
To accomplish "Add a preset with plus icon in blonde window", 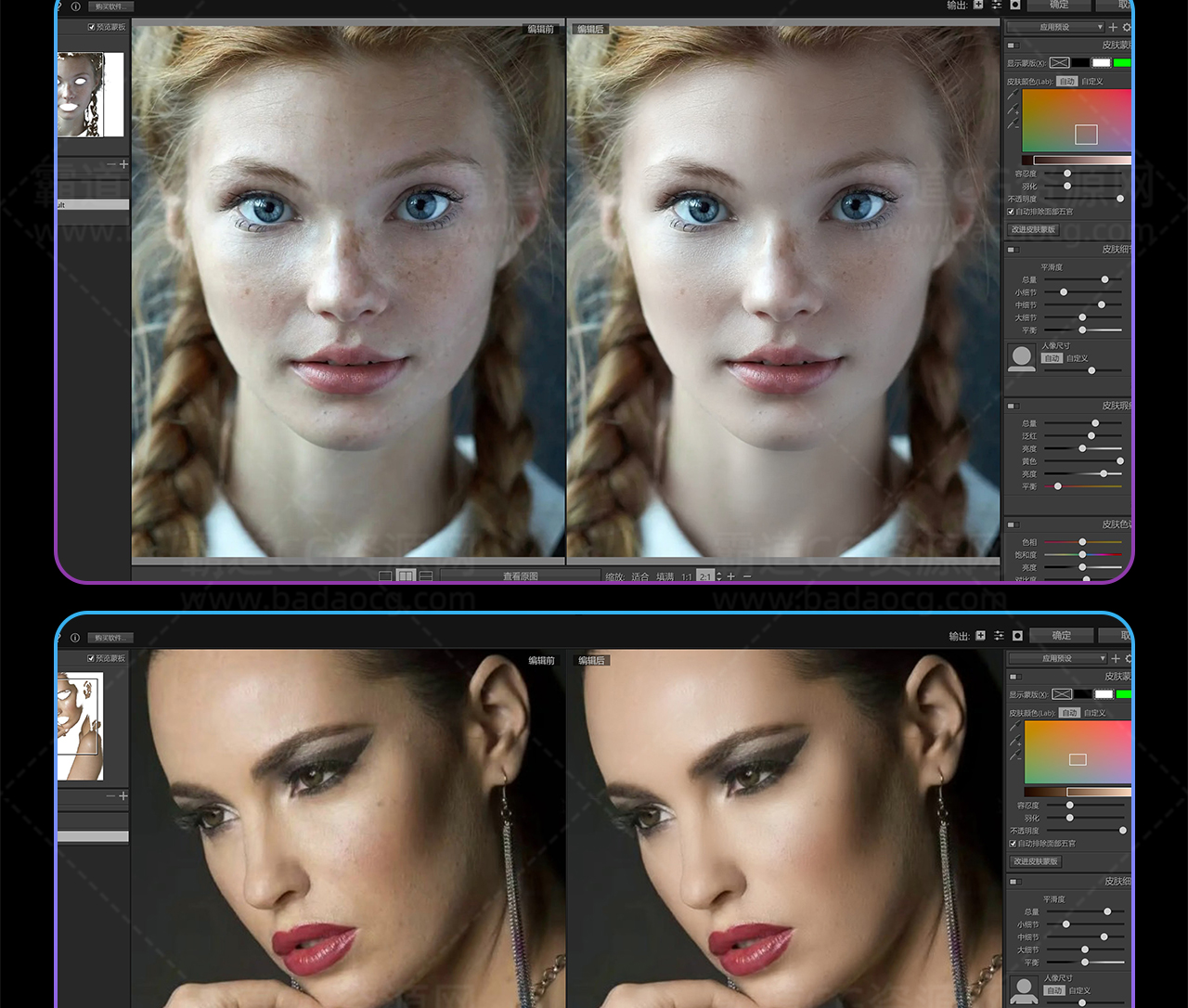I will (x=1113, y=28).
